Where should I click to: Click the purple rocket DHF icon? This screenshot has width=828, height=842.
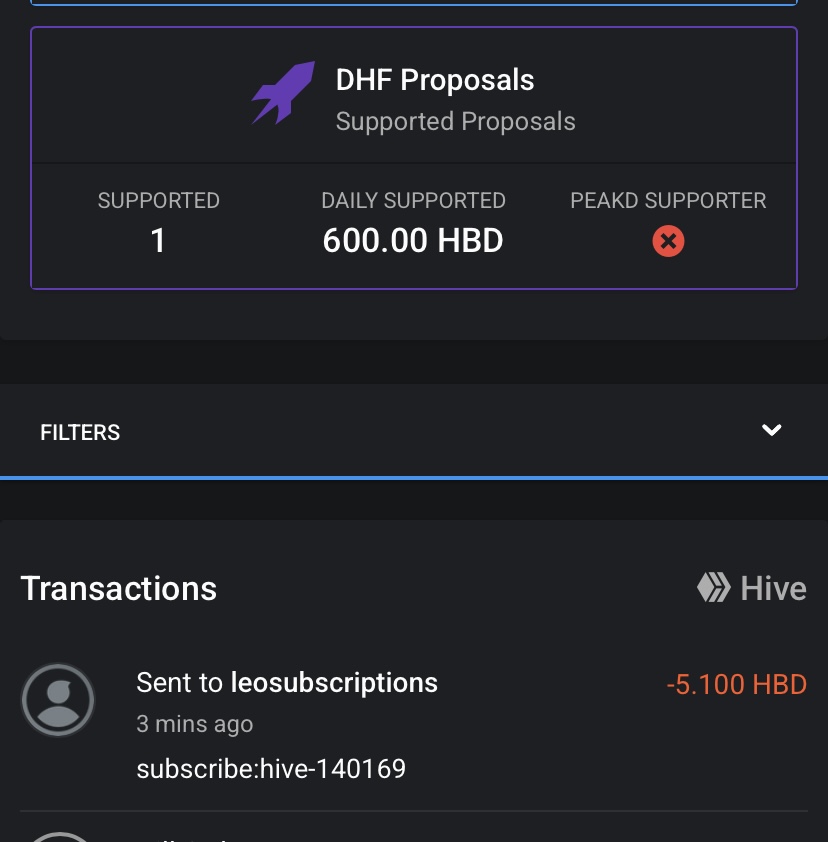pyautogui.click(x=282, y=94)
